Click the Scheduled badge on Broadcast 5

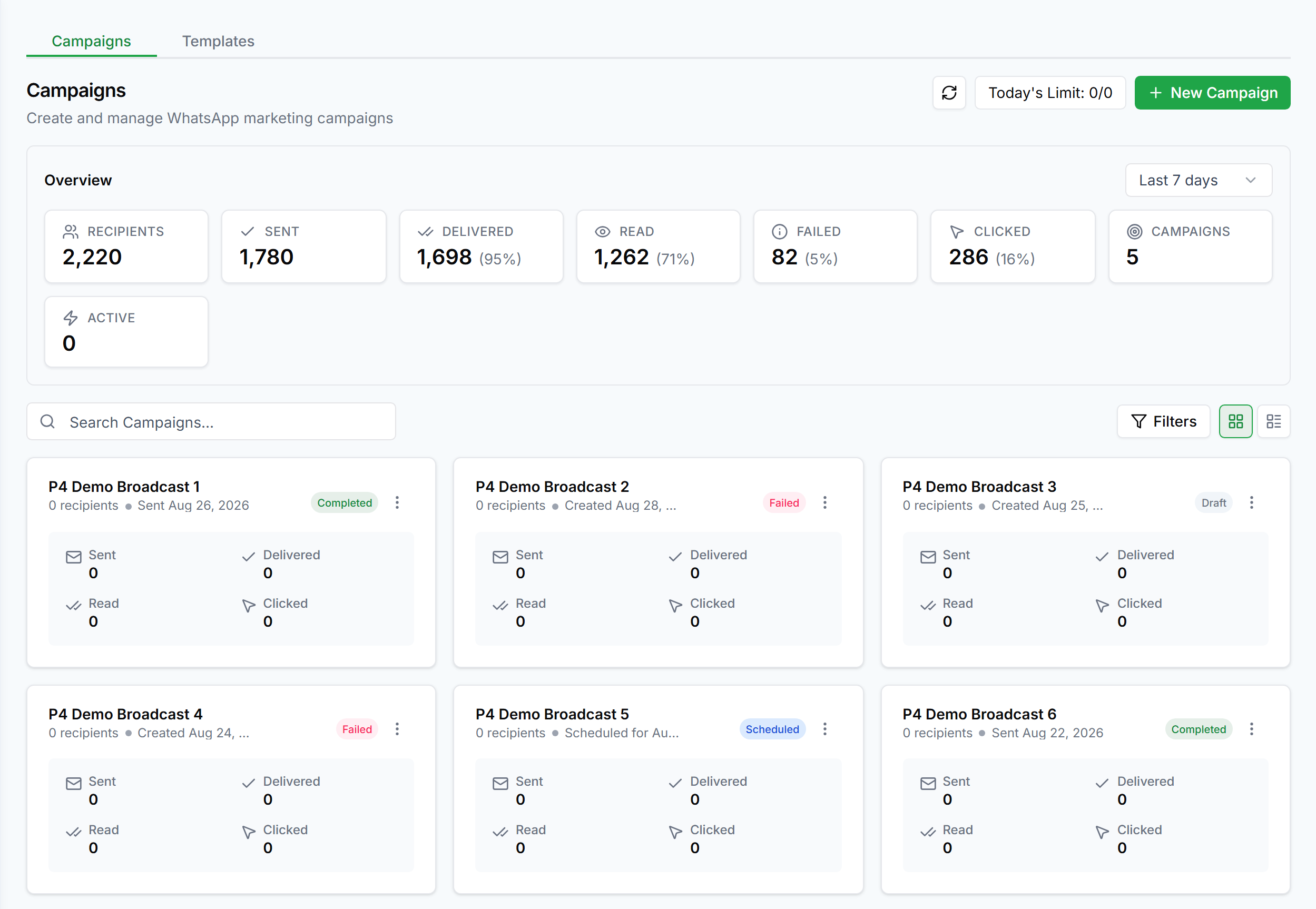[772, 729]
